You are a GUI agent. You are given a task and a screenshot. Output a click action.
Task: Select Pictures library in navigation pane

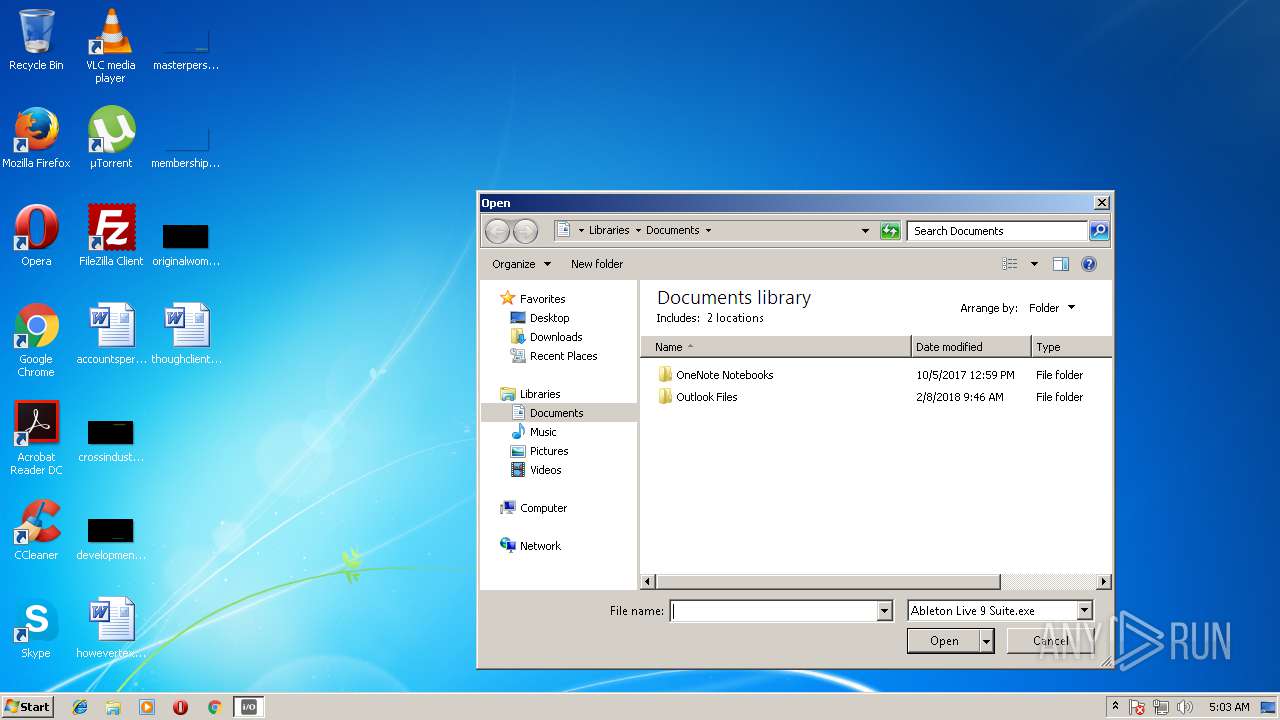coord(549,451)
